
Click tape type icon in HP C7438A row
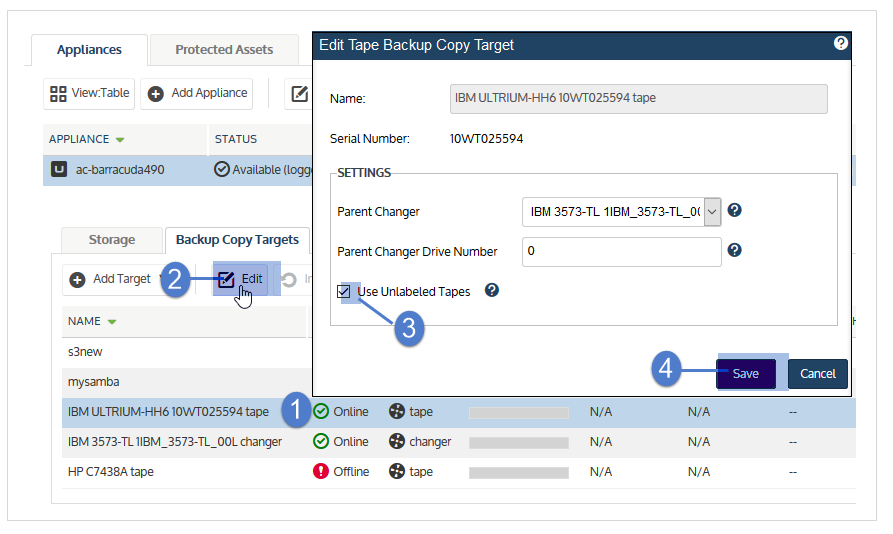click(x=396, y=471)
